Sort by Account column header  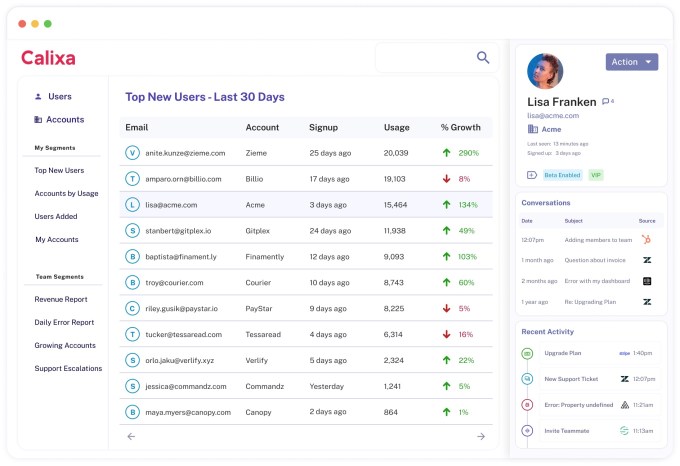(262, 127)
